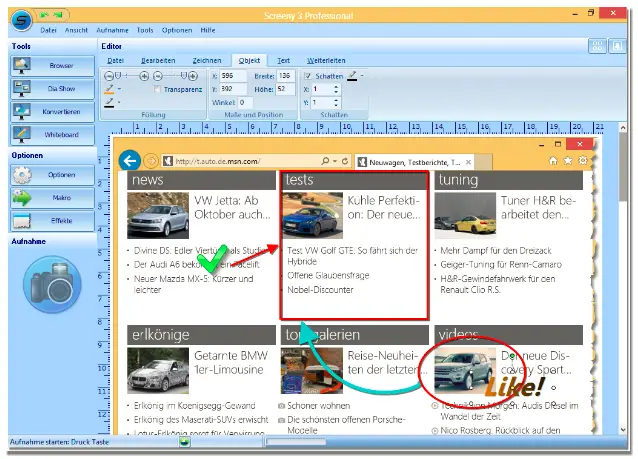The image size is (638, 459).
Task: Open dropdown beside orange fill color
Action: 119,89
